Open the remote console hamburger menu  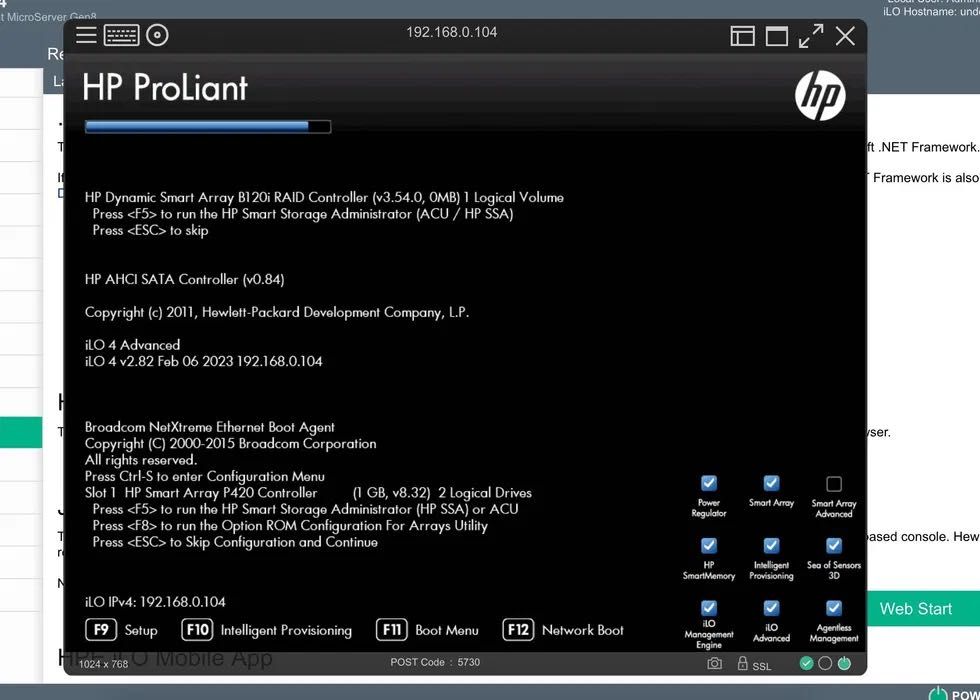pos(86,35)
